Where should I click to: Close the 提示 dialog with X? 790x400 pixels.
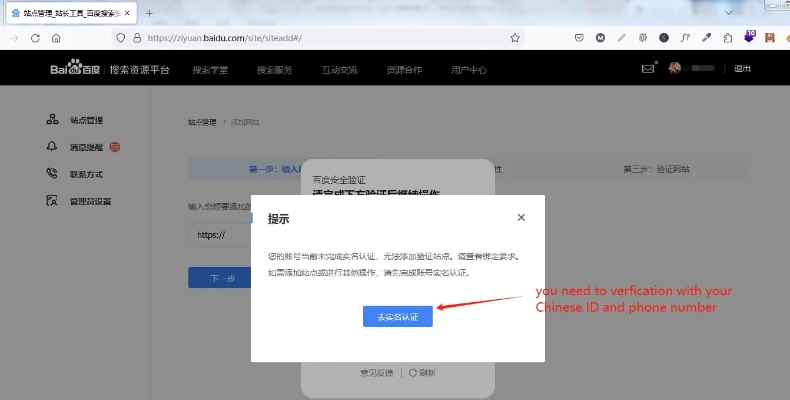point(521,217)
